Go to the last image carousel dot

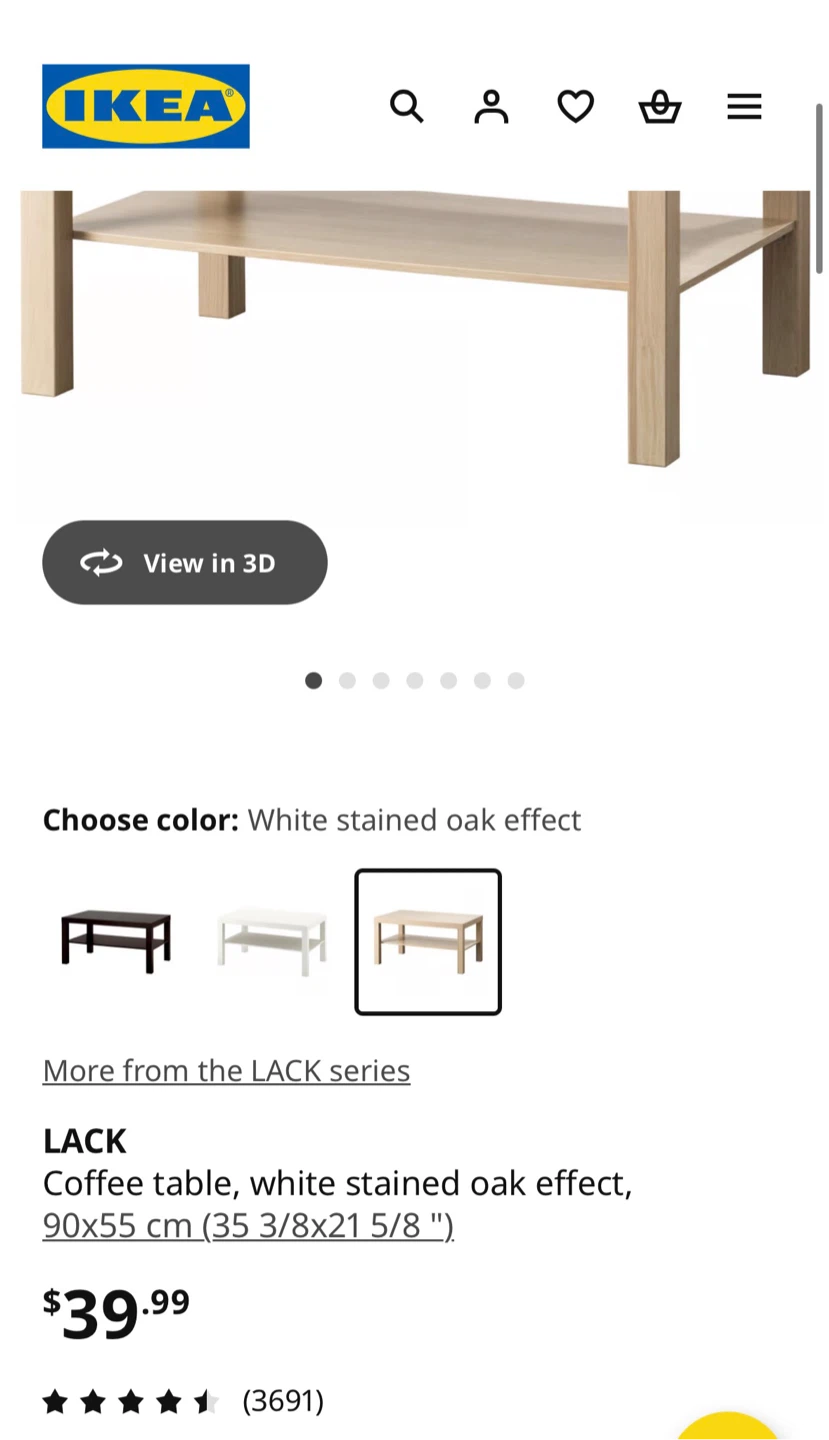516,681
